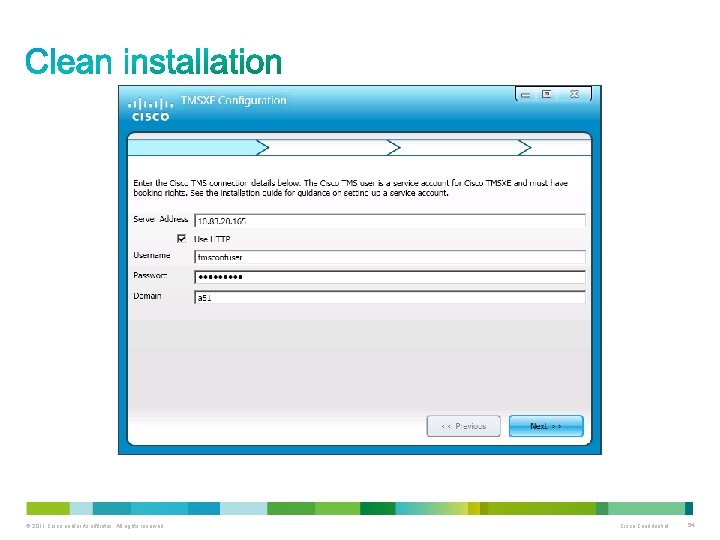
Task: Click the Cisco logo in title bar
Action: [150, 109]
